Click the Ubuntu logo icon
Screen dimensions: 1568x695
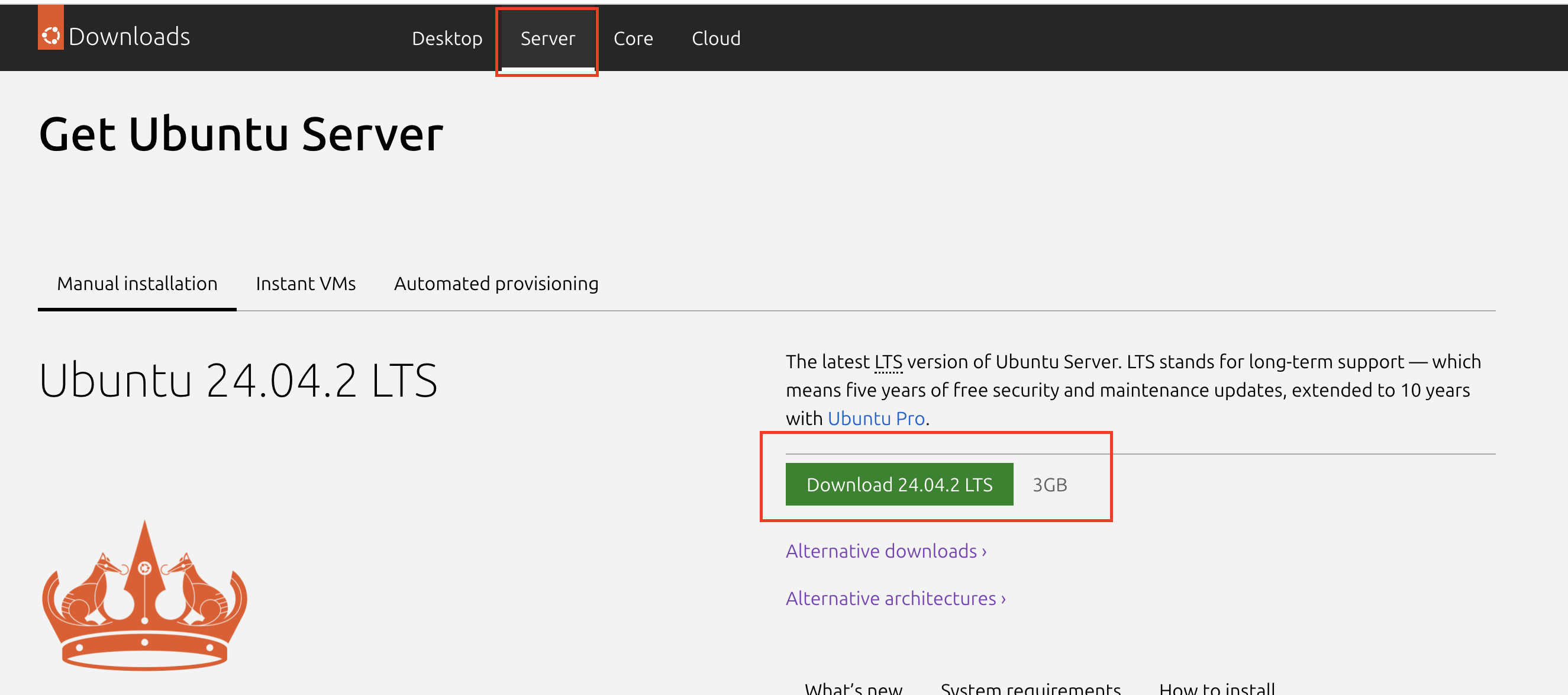[50, 36]
